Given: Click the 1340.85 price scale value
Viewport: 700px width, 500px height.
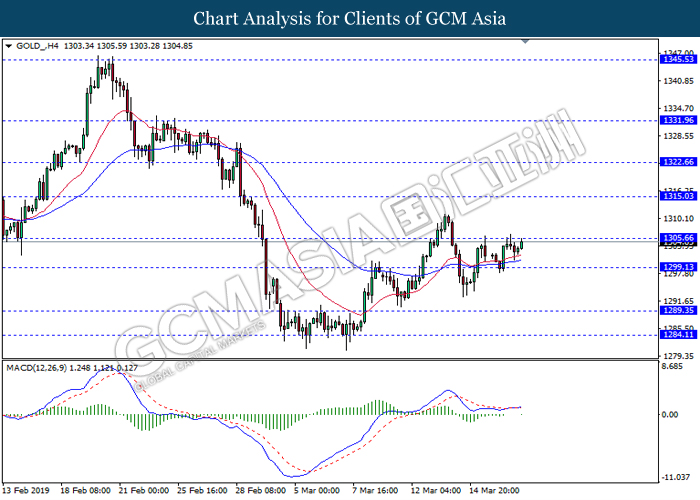Looking at the screenshot, I should (679, 81).
